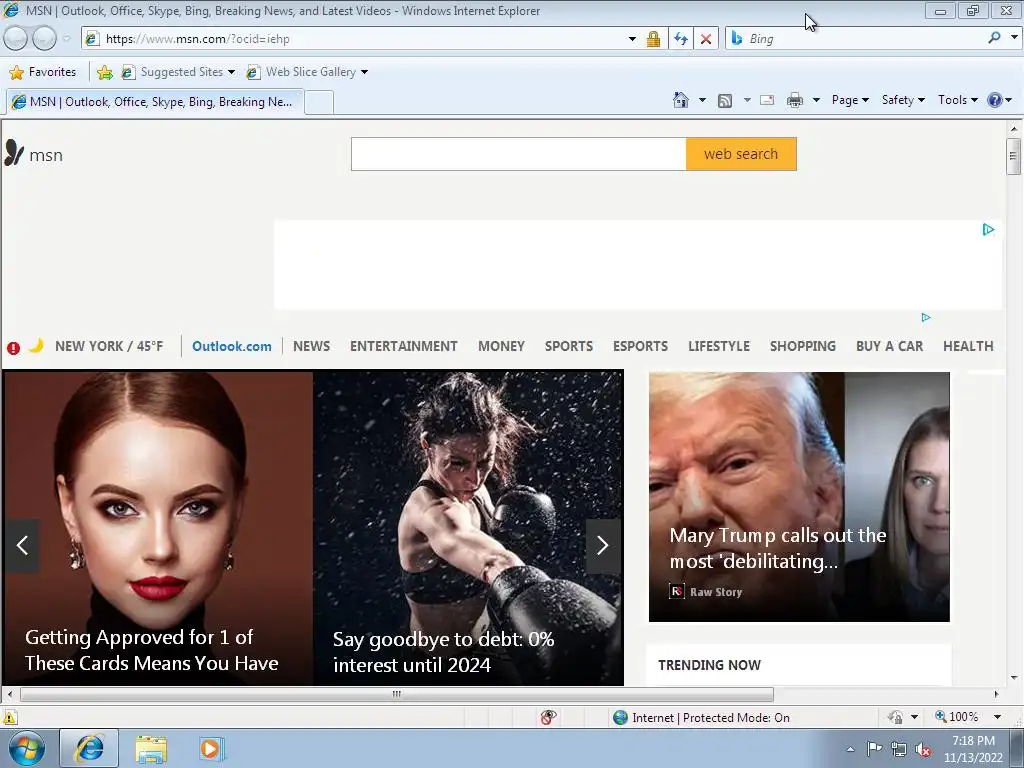Open SHOPPING link
Image resolution: width=1024 pixels, height=768 pixels.
point(803,346)
